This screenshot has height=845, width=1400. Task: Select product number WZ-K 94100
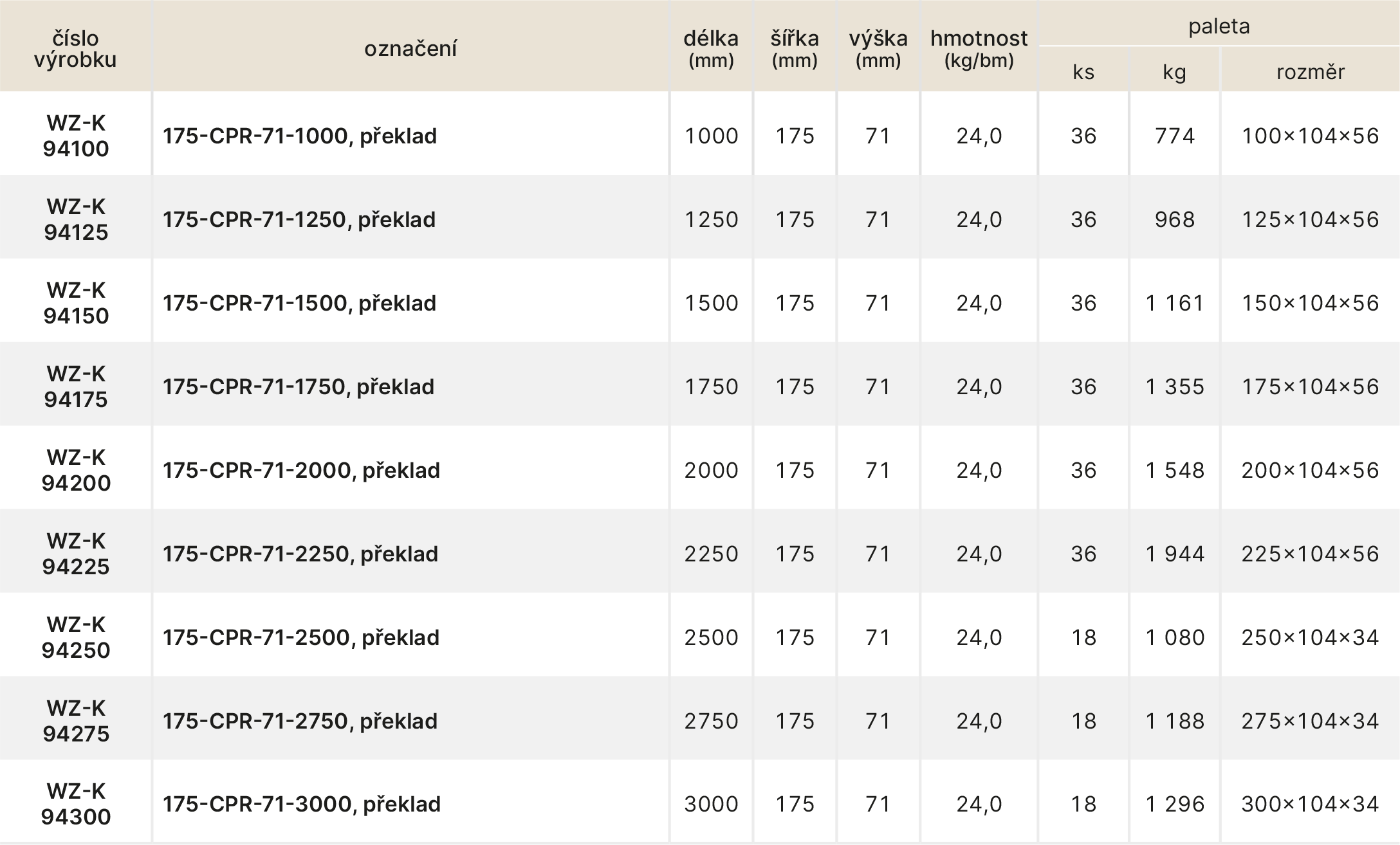(x=76, y=136)
